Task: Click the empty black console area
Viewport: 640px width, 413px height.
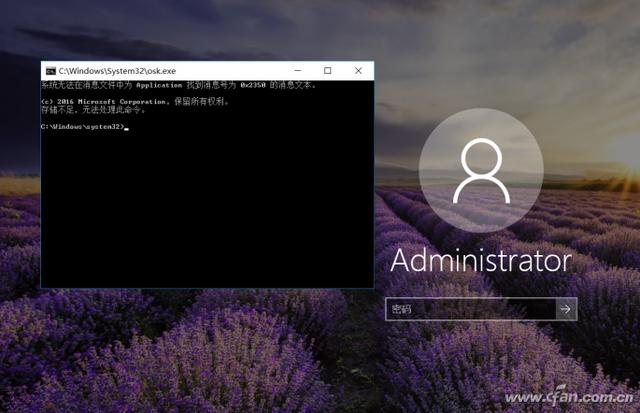Action: coord(207,208)
